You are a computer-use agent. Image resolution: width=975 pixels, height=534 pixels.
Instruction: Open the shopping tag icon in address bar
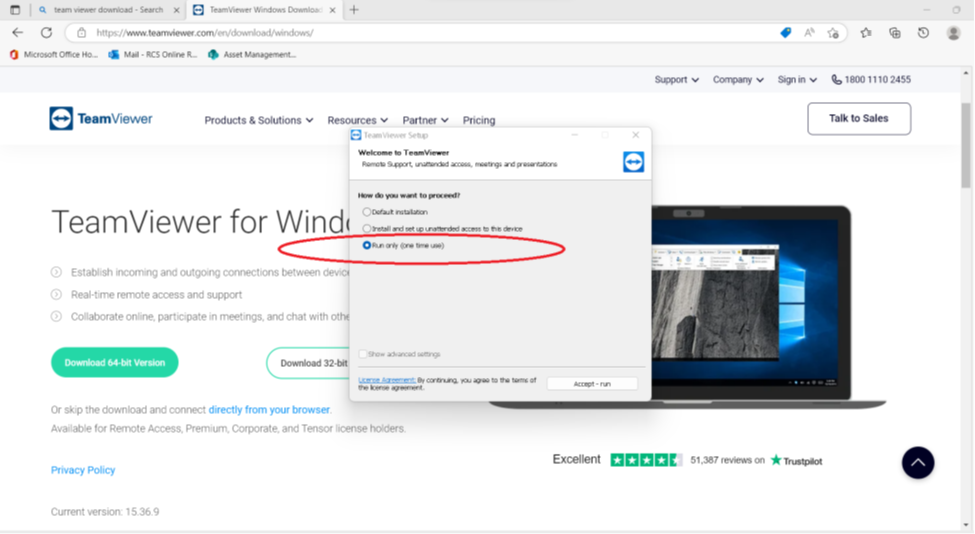pyautogui.click(x=786, y=33)
